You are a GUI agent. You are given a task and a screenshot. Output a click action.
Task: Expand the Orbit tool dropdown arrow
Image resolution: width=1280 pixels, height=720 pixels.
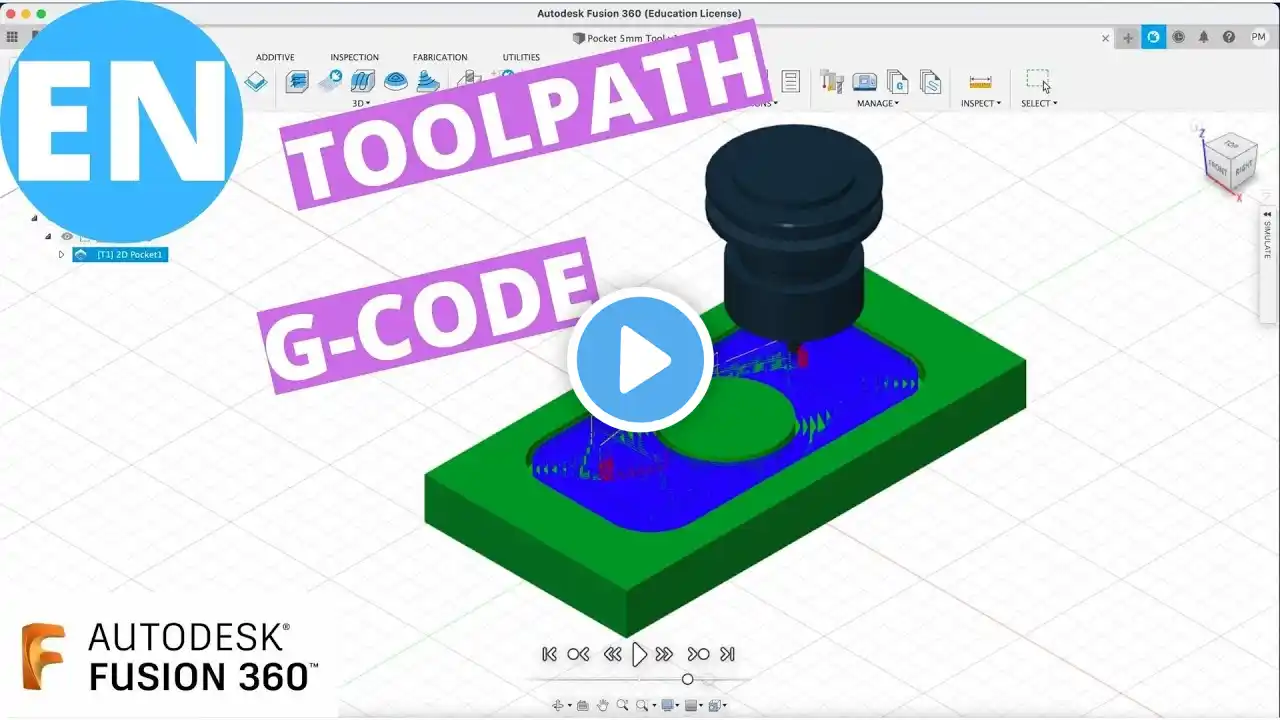click(570, 706)
